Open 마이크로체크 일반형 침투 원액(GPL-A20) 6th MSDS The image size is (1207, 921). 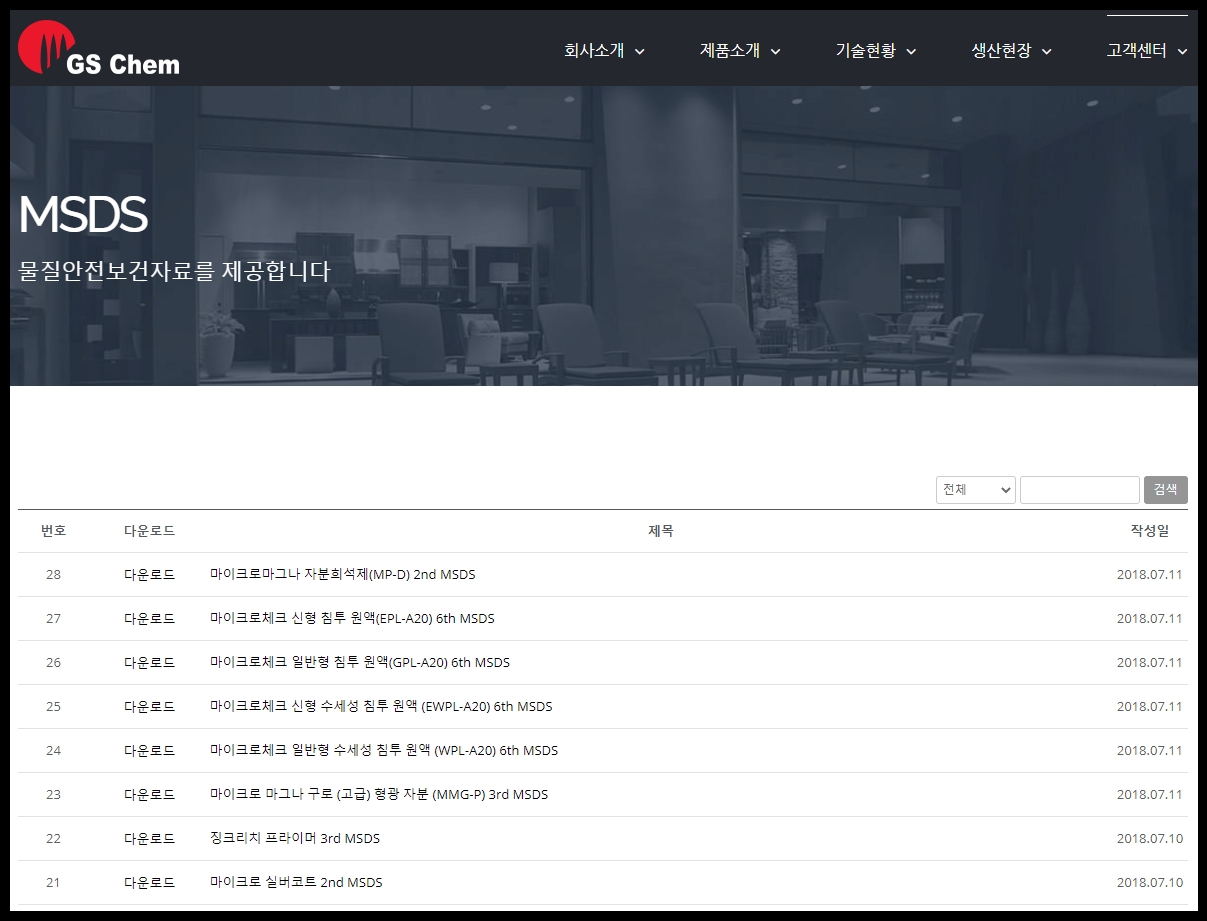point(360,663)
